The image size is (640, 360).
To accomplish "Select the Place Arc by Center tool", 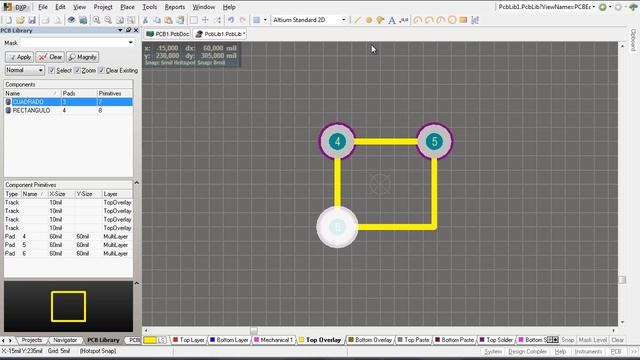I will pyautogui.click(x=417, y=20).
